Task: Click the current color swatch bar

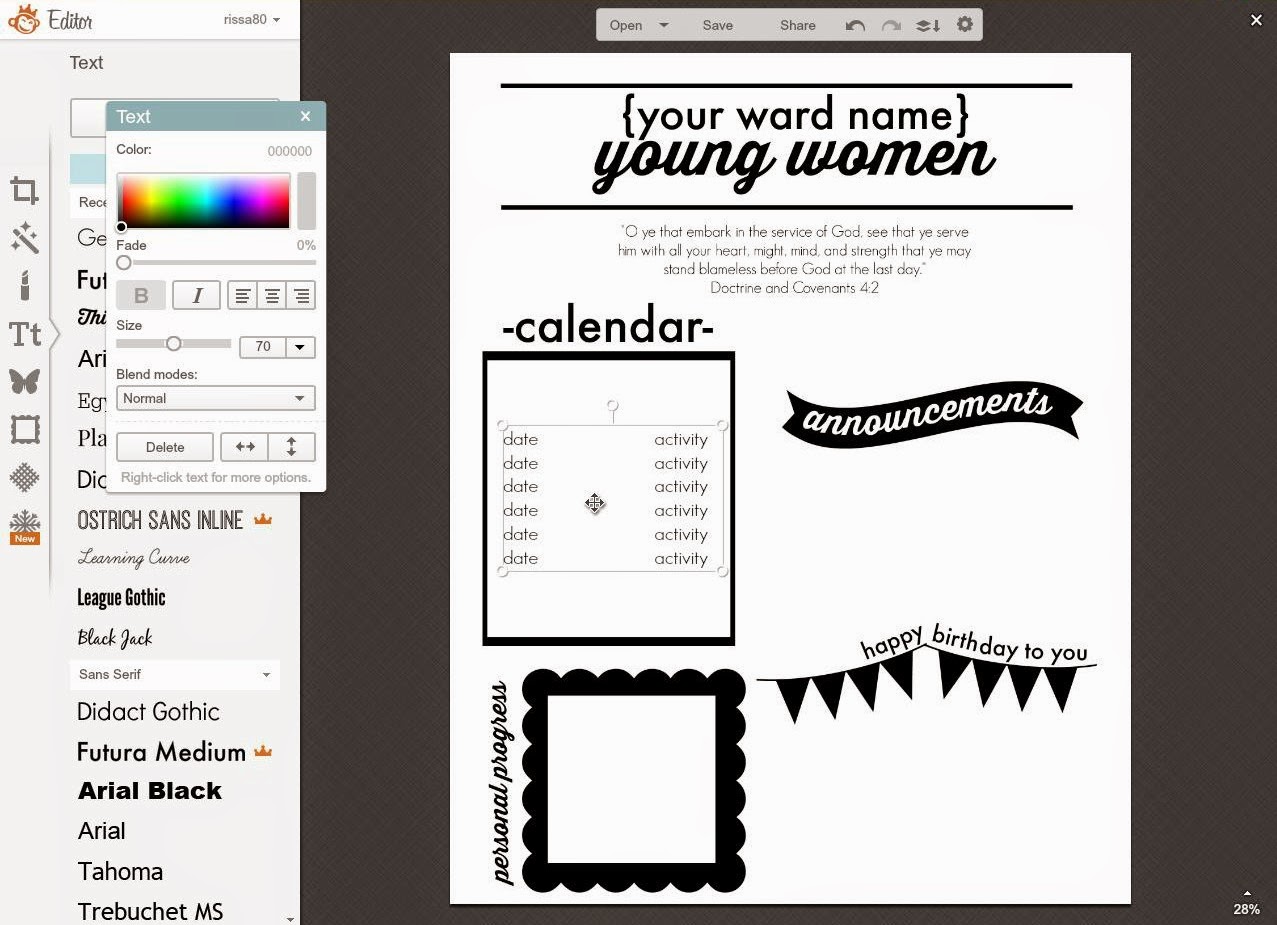Action: (306, 201)
